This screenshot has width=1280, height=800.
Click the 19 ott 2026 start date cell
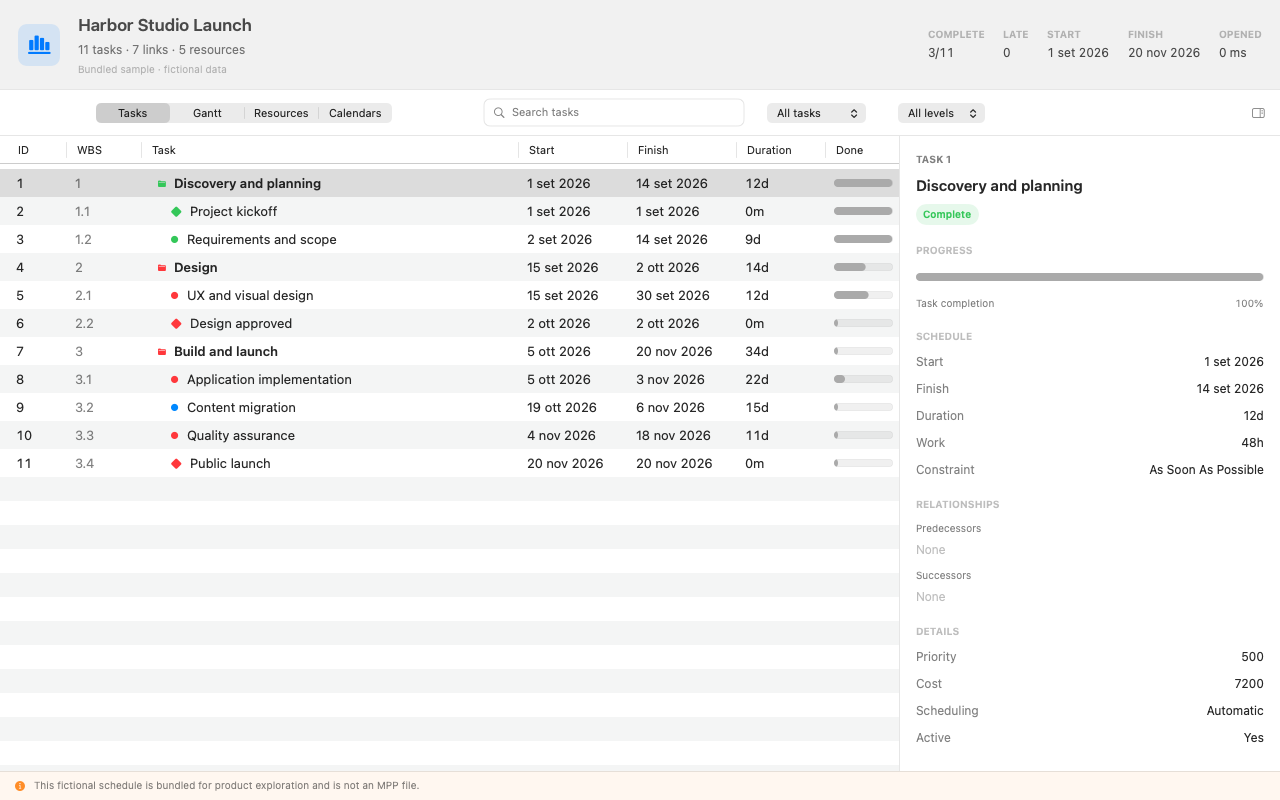pos(562,408)
